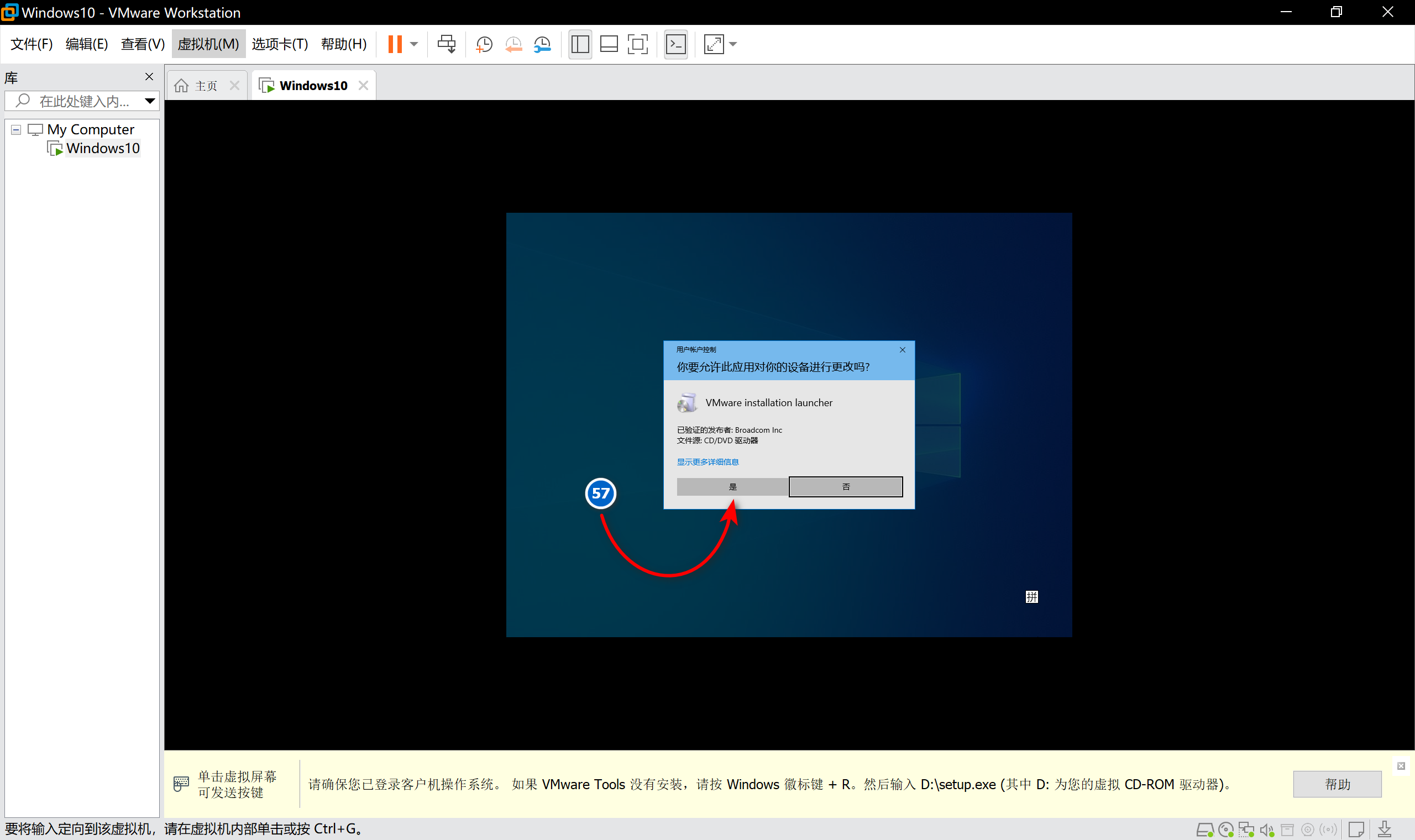Open power options dropdown beside pause

click(415, 44)
